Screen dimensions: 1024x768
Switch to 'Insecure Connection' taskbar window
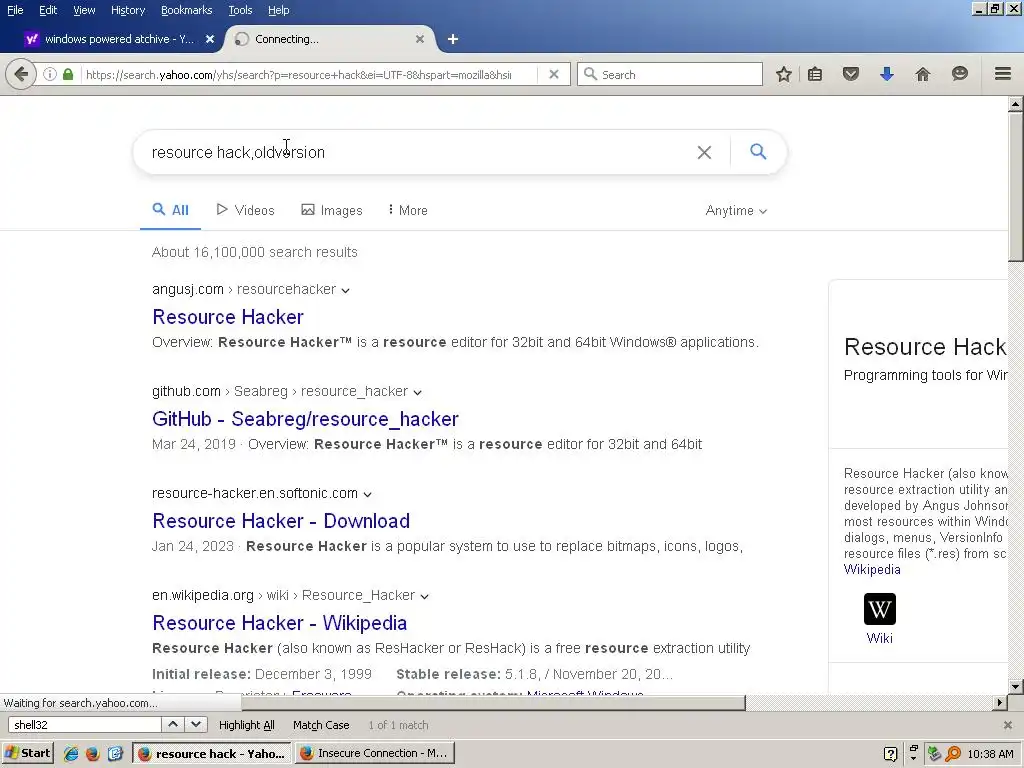tap(374, 753)
